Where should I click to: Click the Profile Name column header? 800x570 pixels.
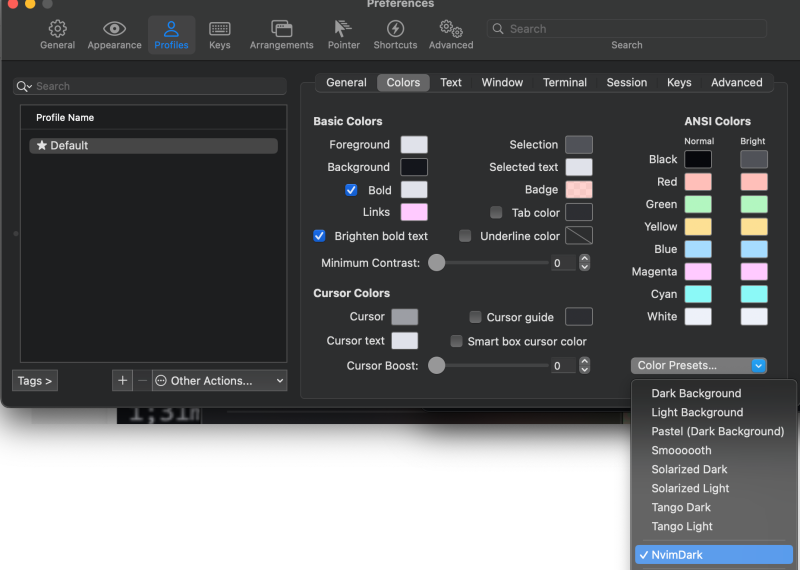tap(154, 117)
